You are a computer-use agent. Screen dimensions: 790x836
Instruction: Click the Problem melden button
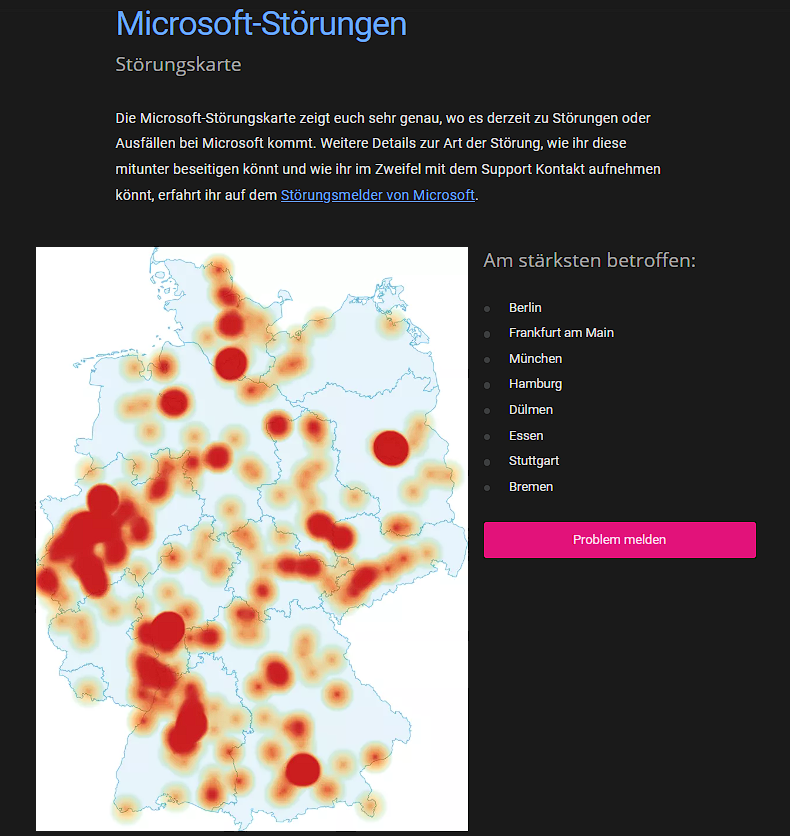click(619, 540)
